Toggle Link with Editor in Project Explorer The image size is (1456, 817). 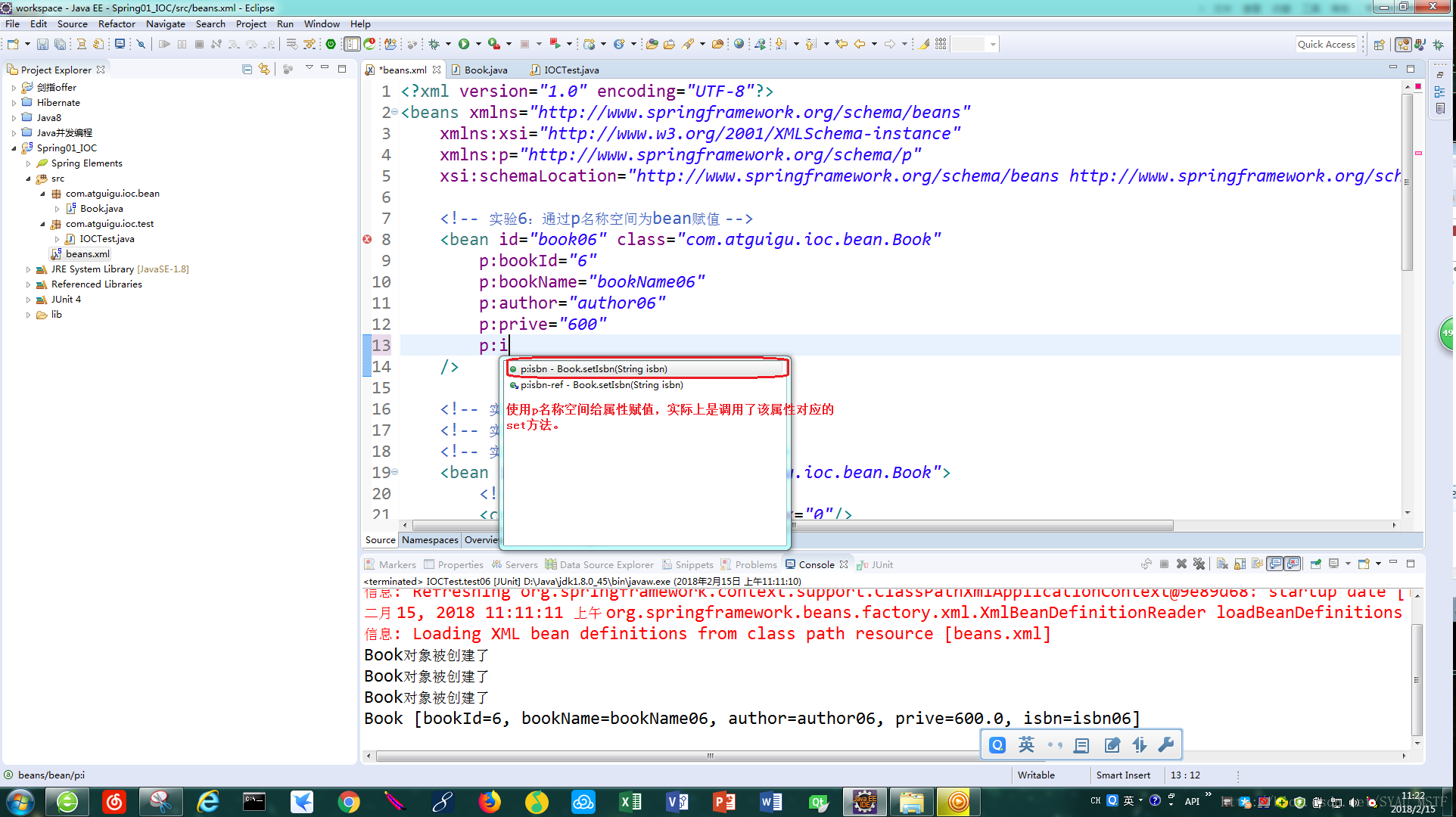click(x=264, y=70)
